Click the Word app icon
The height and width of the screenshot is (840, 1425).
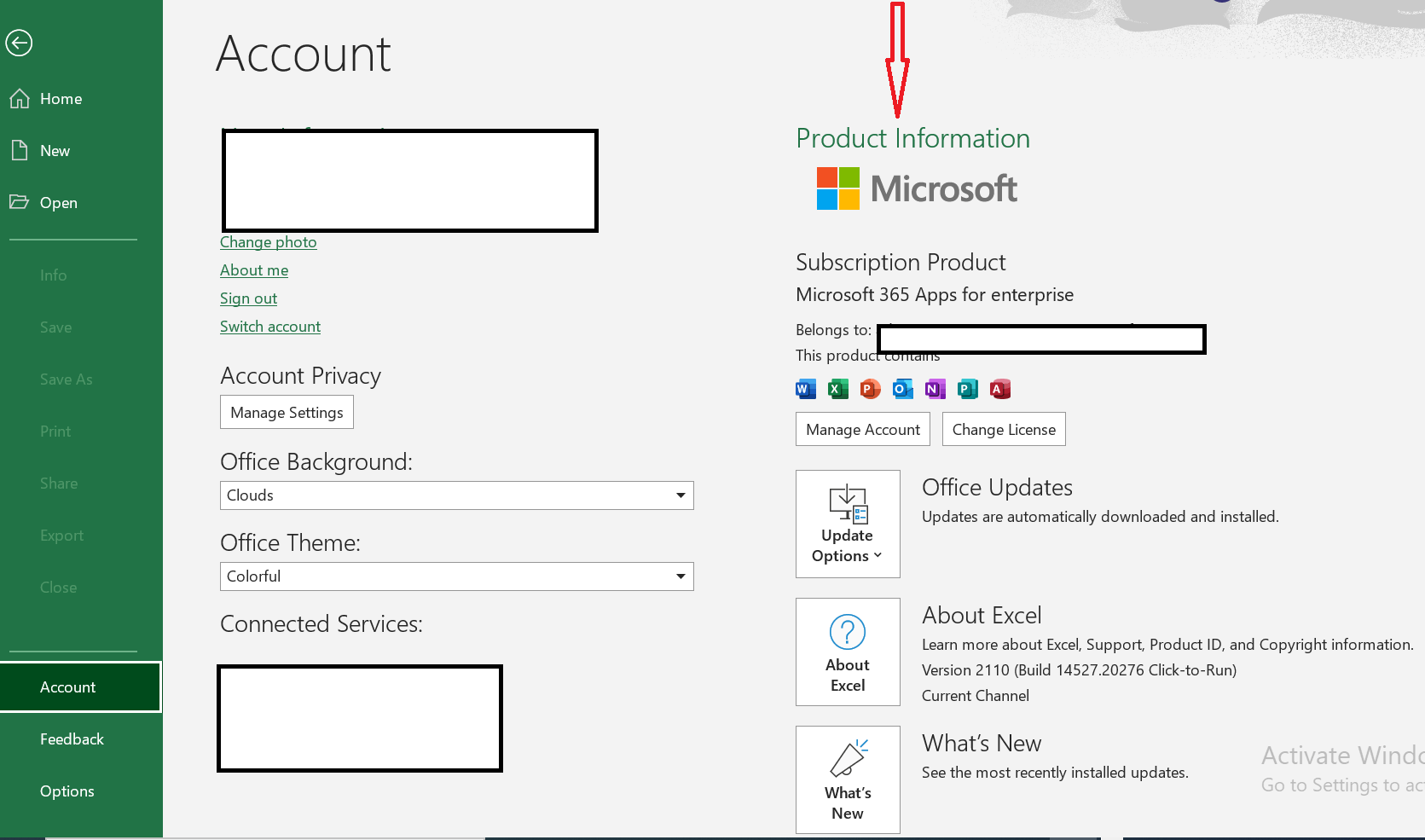coord(806,389)
